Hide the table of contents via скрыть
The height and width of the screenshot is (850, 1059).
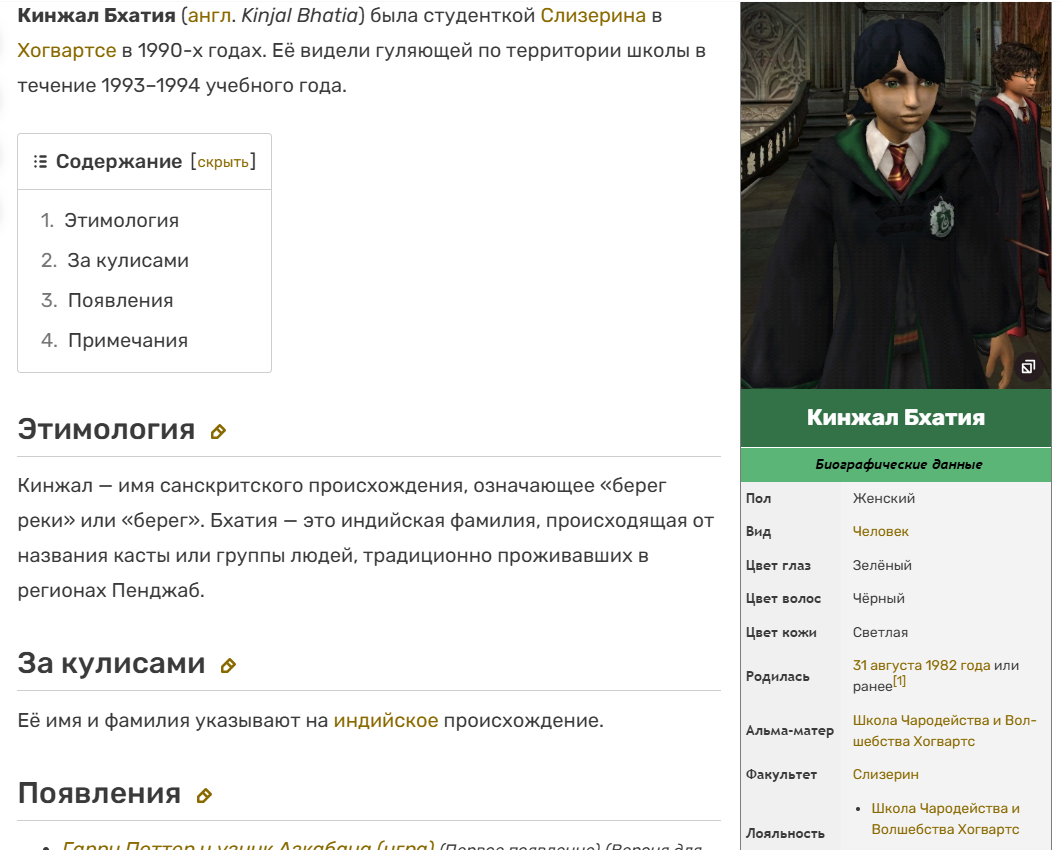click(223, 162)
